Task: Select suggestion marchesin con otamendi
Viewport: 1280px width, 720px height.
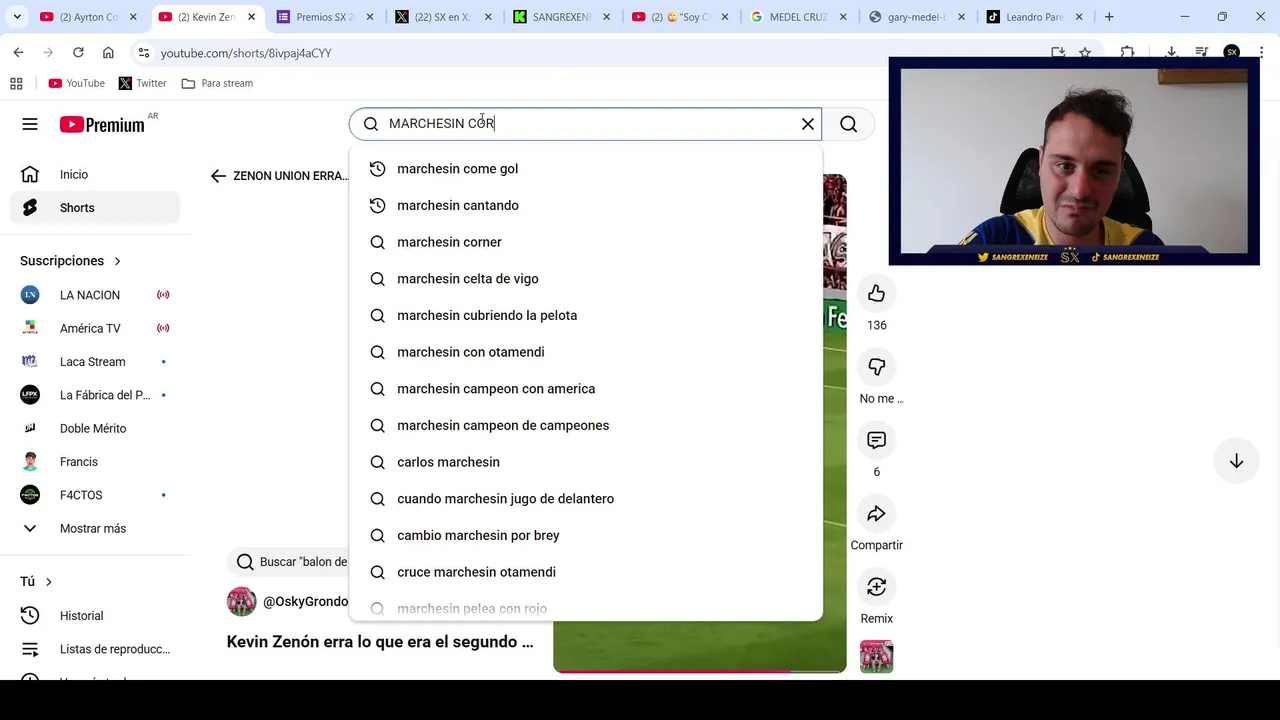Action: 586,352
